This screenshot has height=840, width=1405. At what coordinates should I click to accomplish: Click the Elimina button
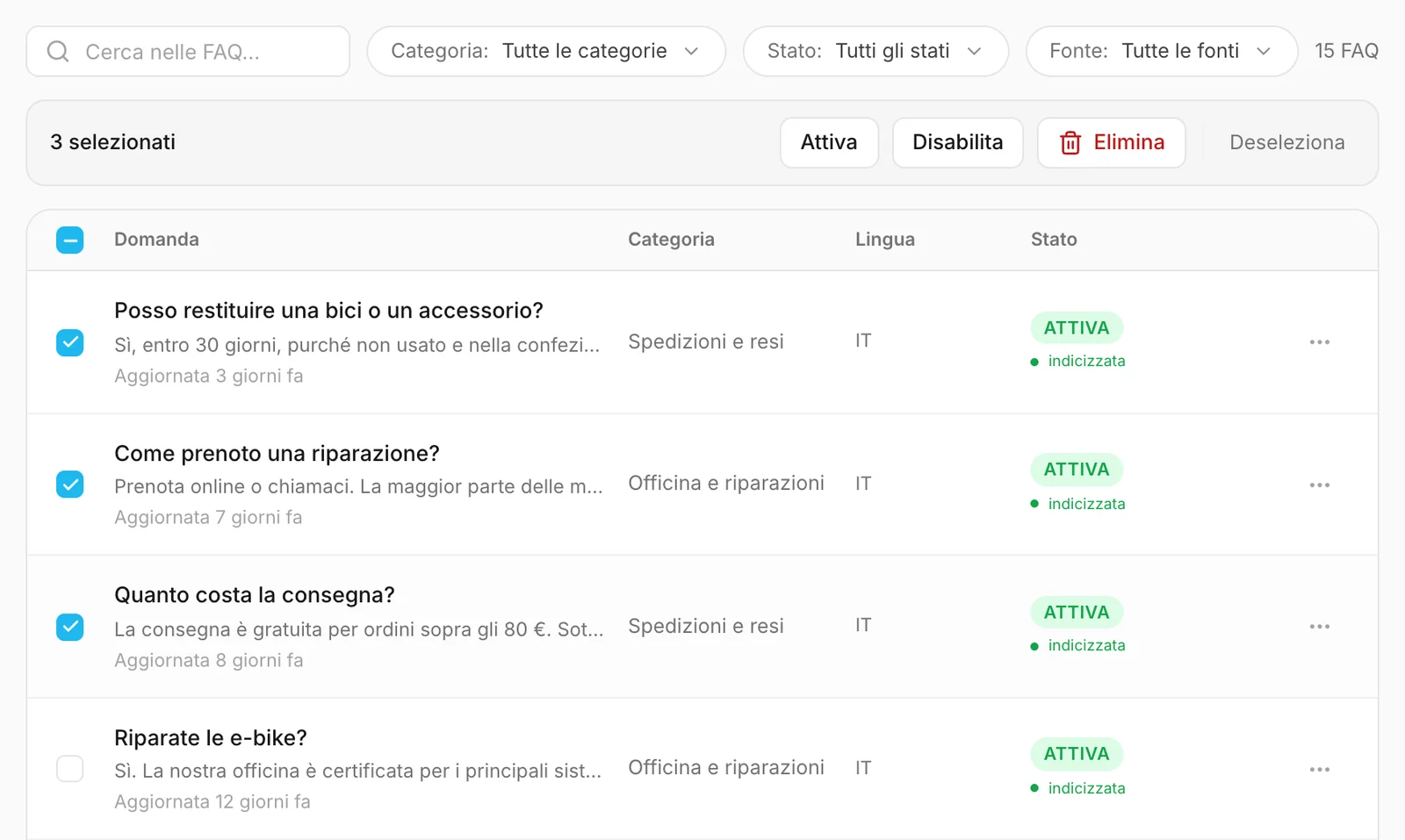(1112, 142)
